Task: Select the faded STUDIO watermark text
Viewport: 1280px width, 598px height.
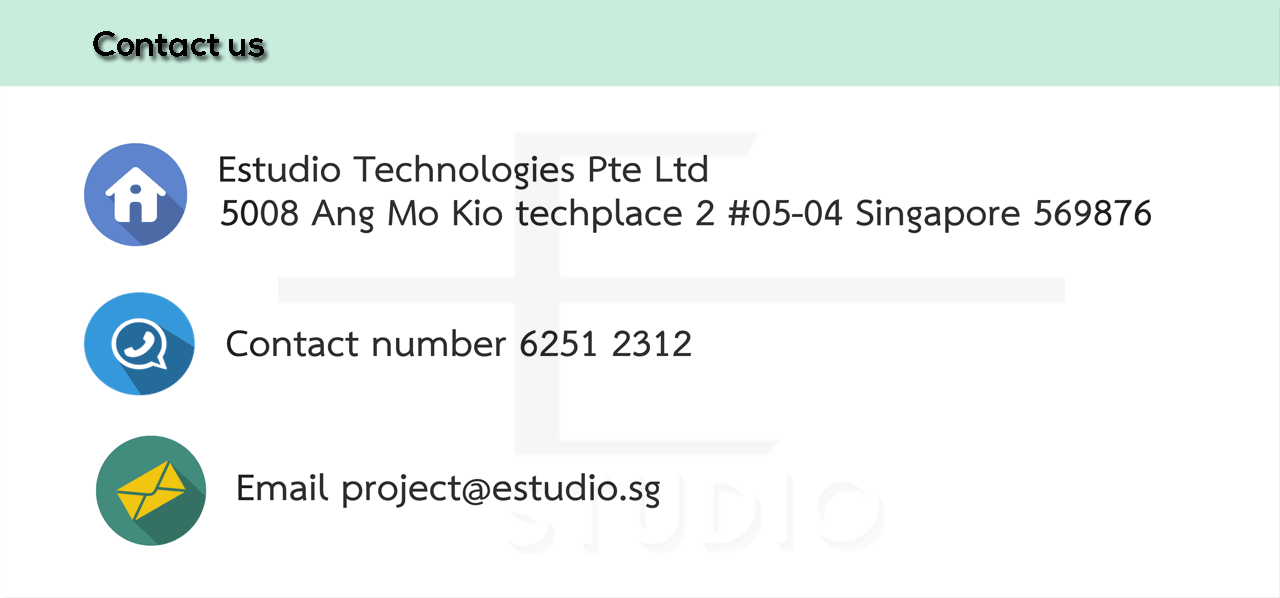Action: [x=697, y=517]
